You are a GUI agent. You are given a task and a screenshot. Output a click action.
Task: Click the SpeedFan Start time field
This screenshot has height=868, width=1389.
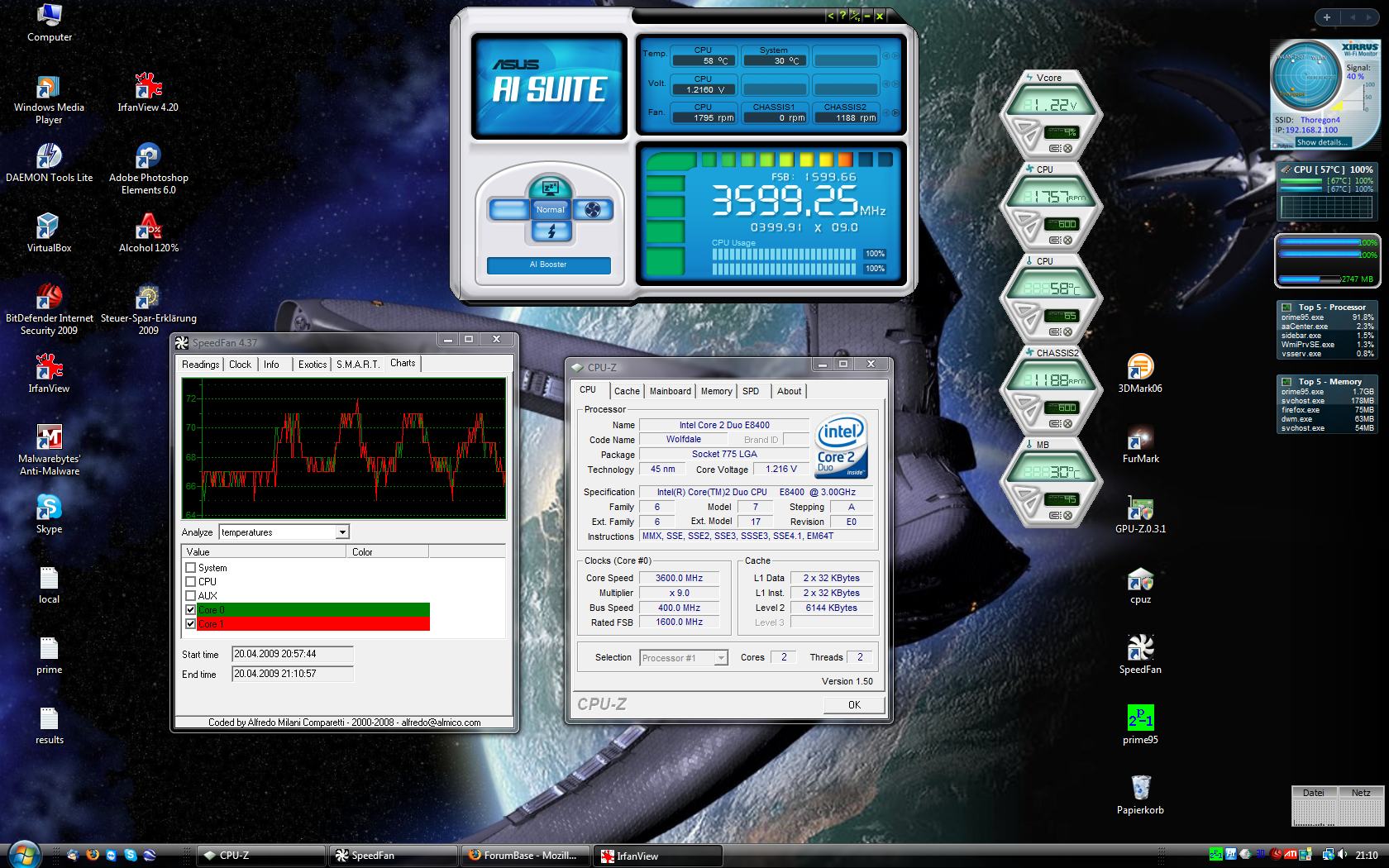click(292, 654)
